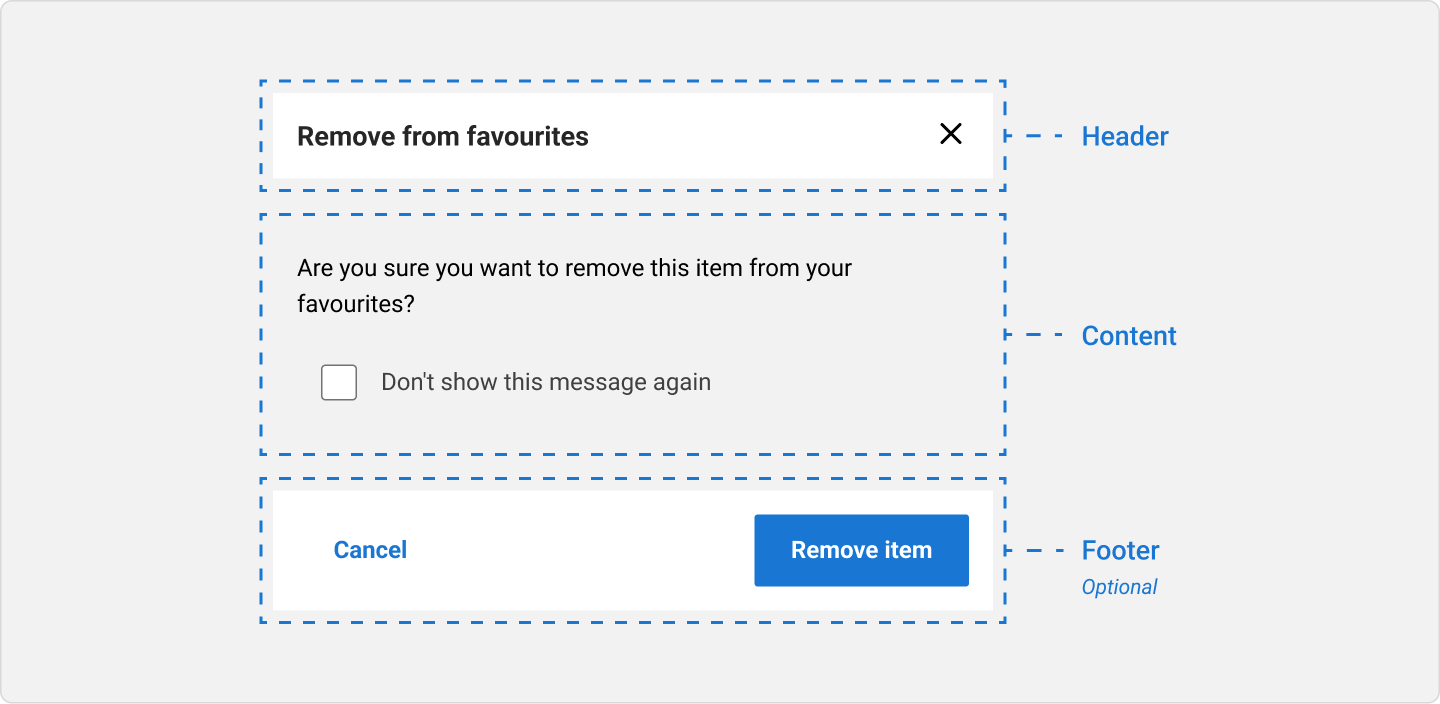The image size is (1440, 704).
Task: Cancel removing the item
Action: tap(370, 550)
